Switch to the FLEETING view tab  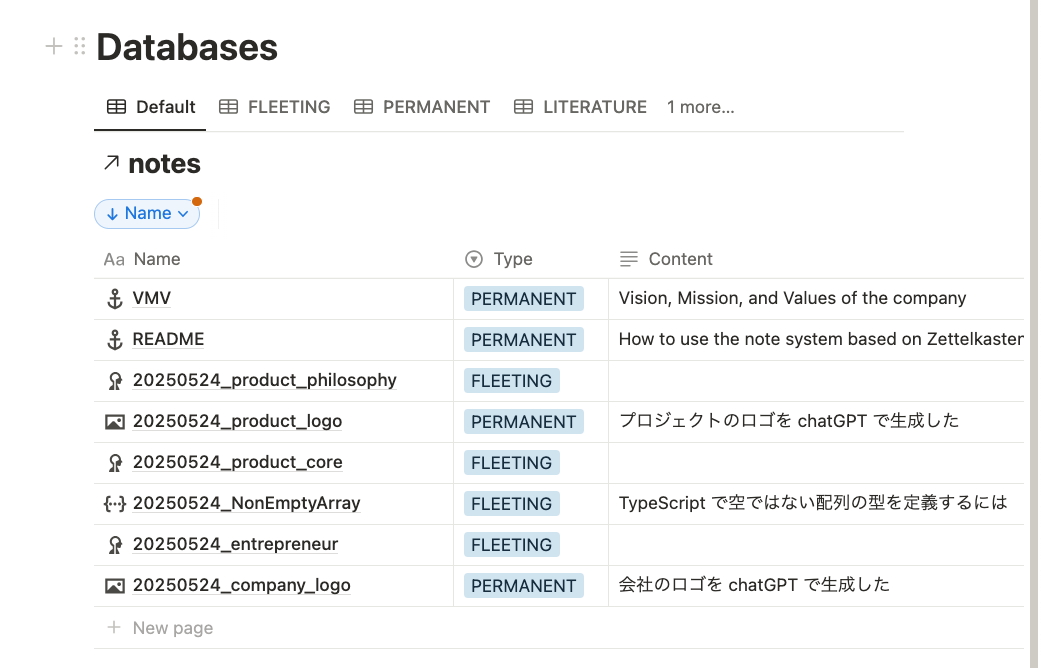275,107
